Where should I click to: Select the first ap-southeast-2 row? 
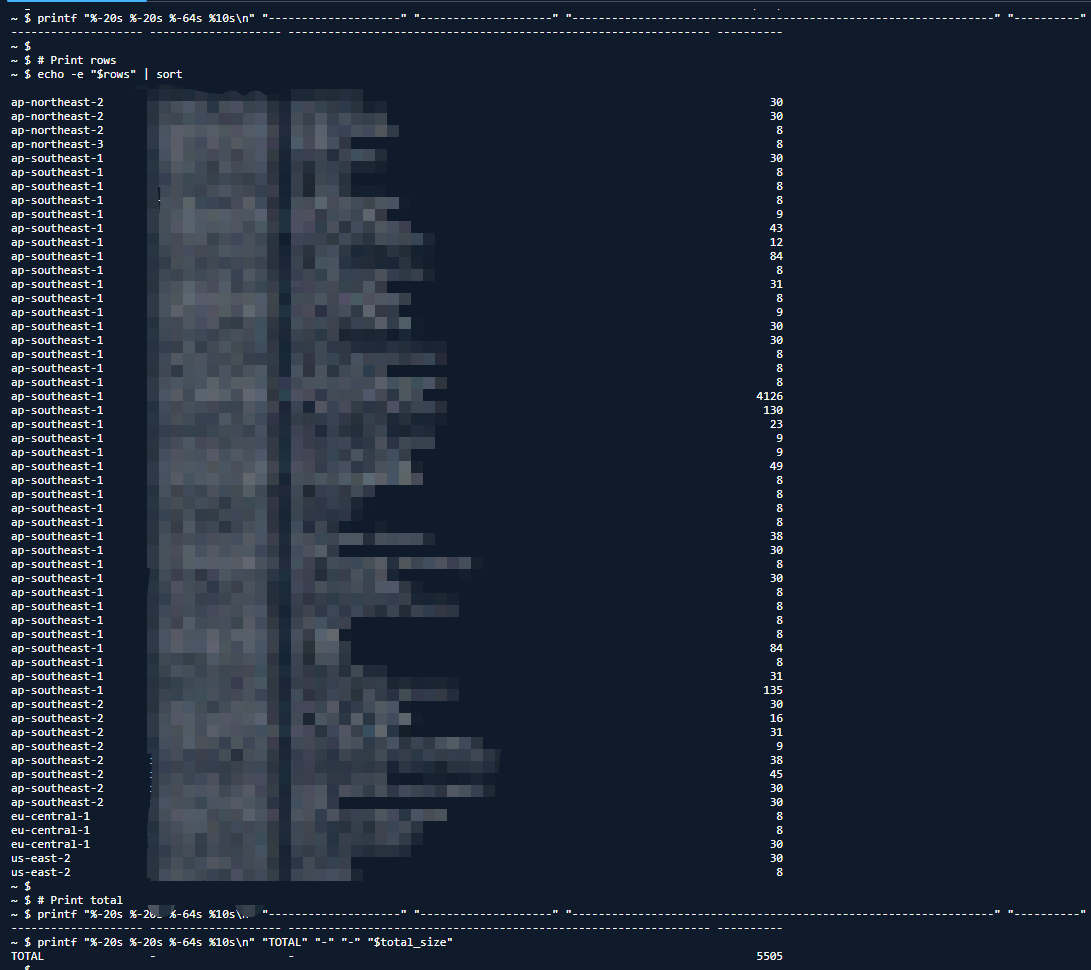click(56, 703)
